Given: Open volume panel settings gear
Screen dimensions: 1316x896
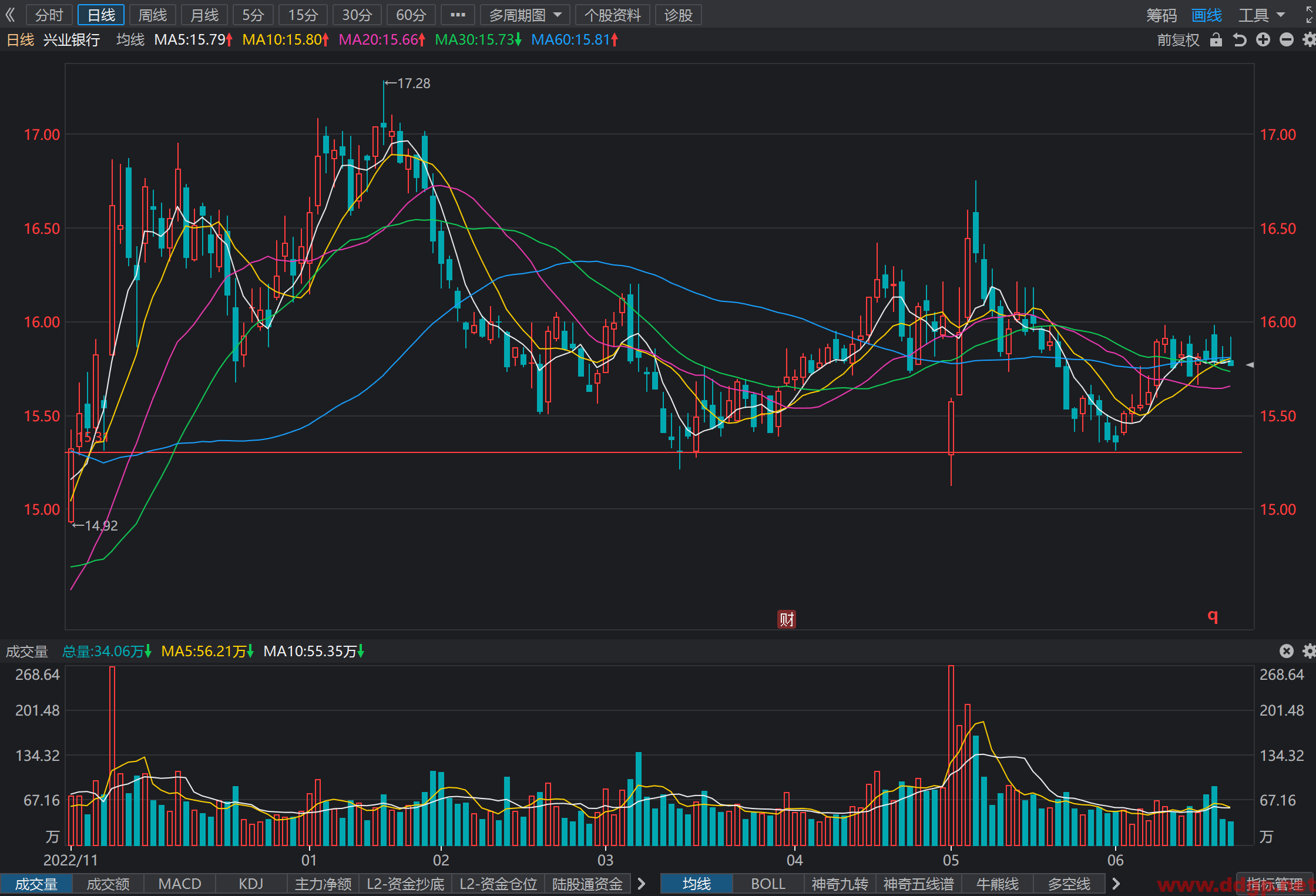Looking at the screenshot, I should 1310,651.
